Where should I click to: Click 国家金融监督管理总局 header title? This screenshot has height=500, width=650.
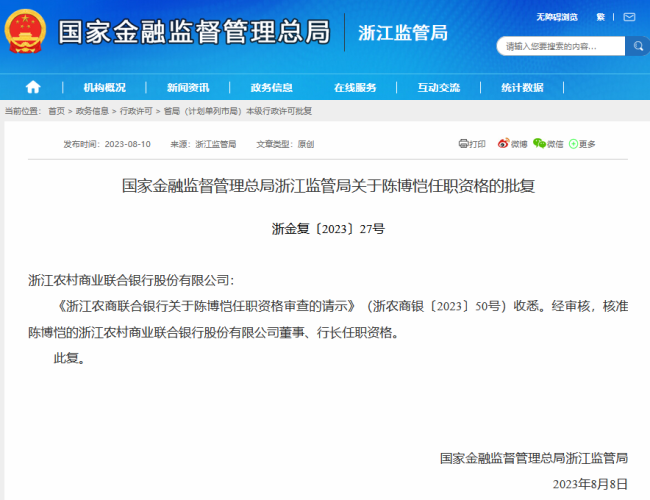pyautogui.click(x=194, y=32)
